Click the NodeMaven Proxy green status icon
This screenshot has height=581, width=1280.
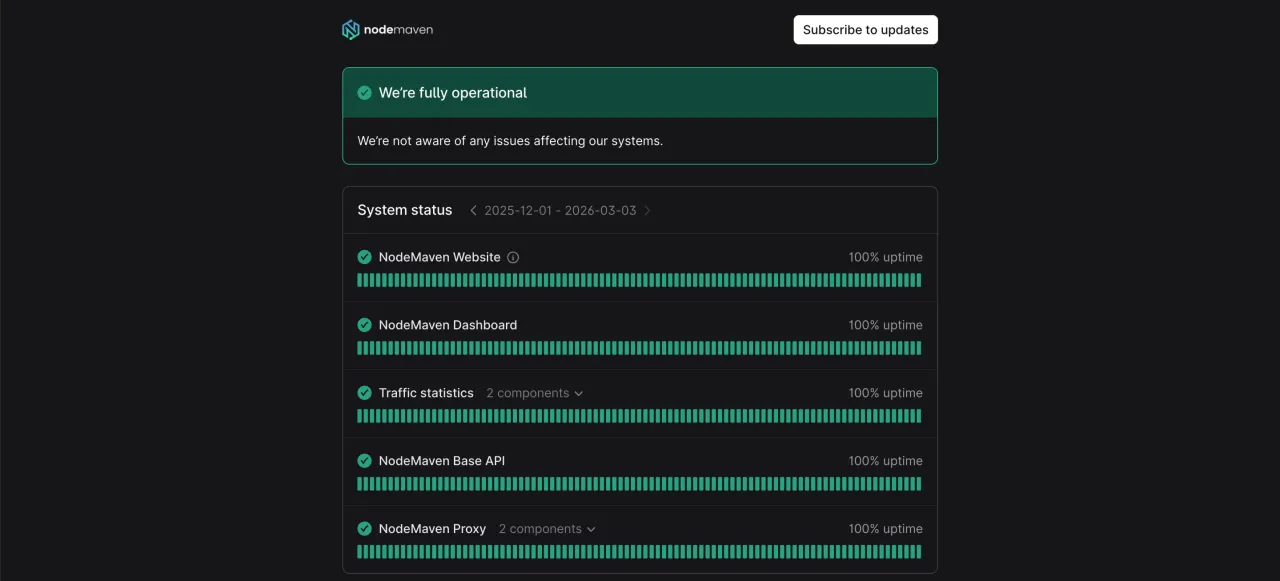365,529
